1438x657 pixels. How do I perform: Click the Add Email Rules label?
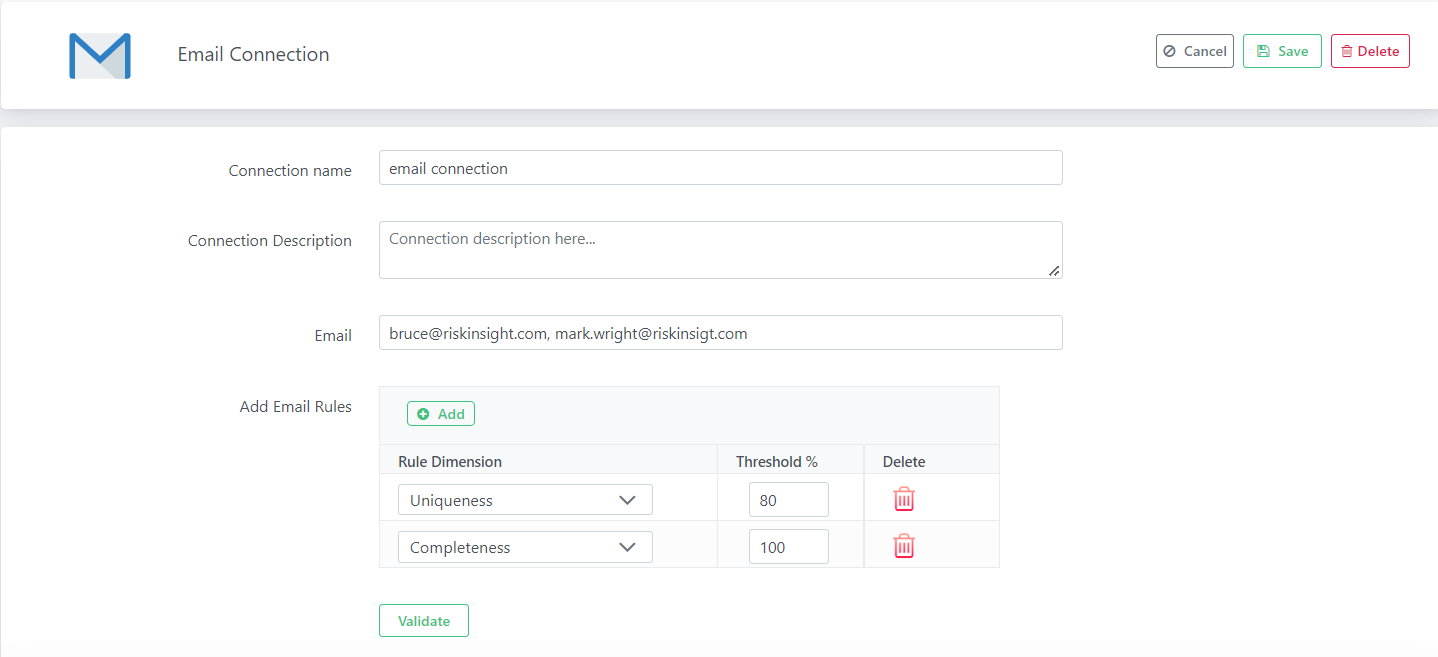click(x=296, y=407)
